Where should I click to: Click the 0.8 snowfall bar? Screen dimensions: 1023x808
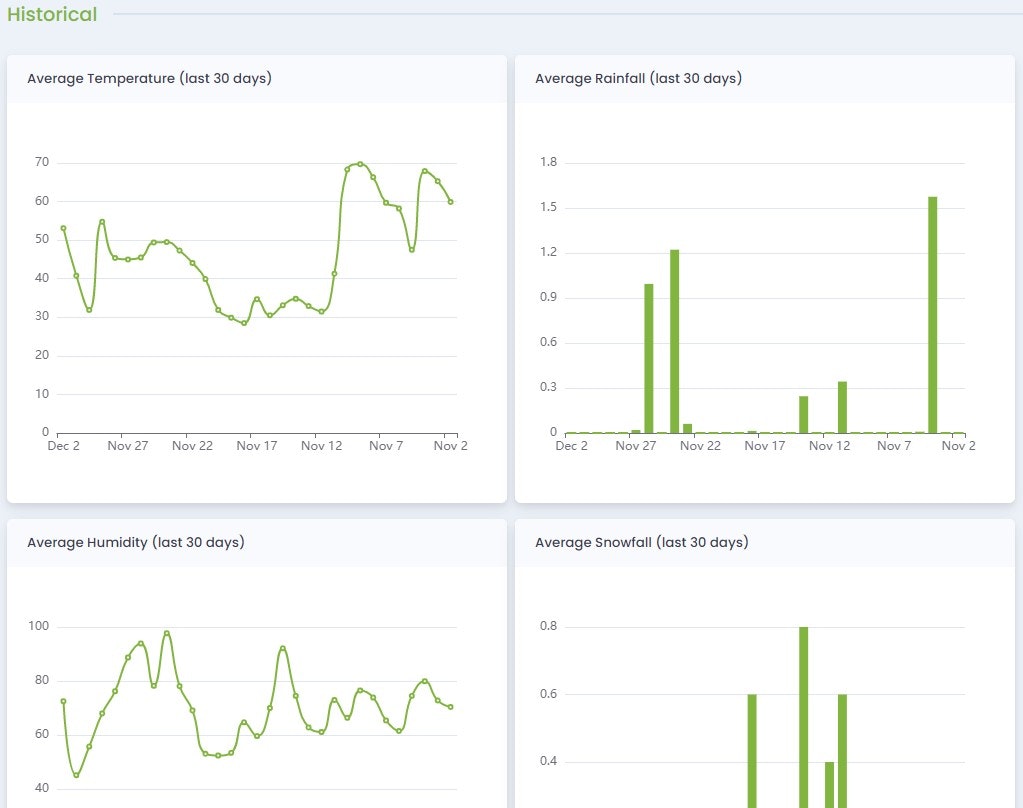803,717
